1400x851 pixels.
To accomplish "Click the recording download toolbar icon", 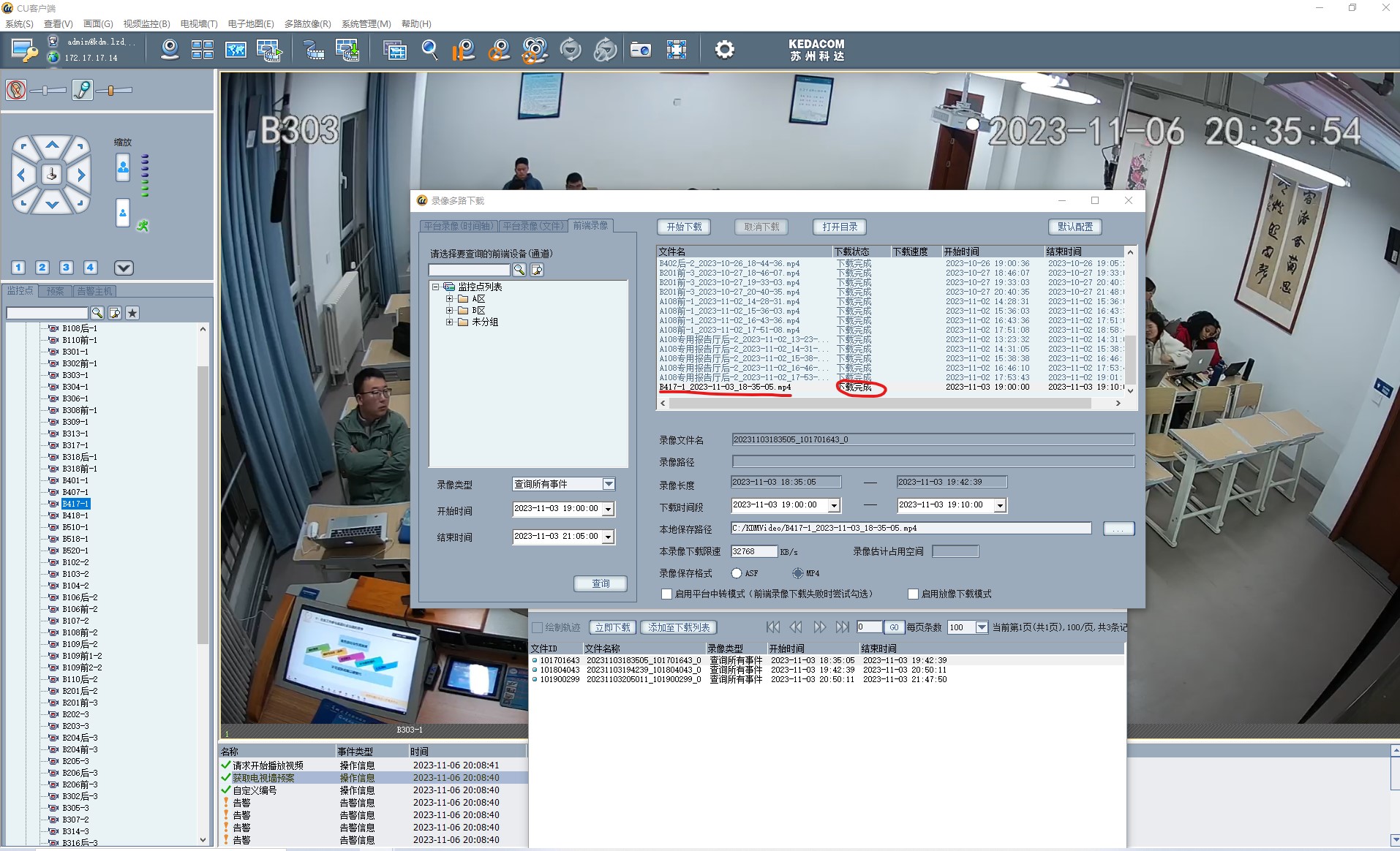I will coord(347,50).
